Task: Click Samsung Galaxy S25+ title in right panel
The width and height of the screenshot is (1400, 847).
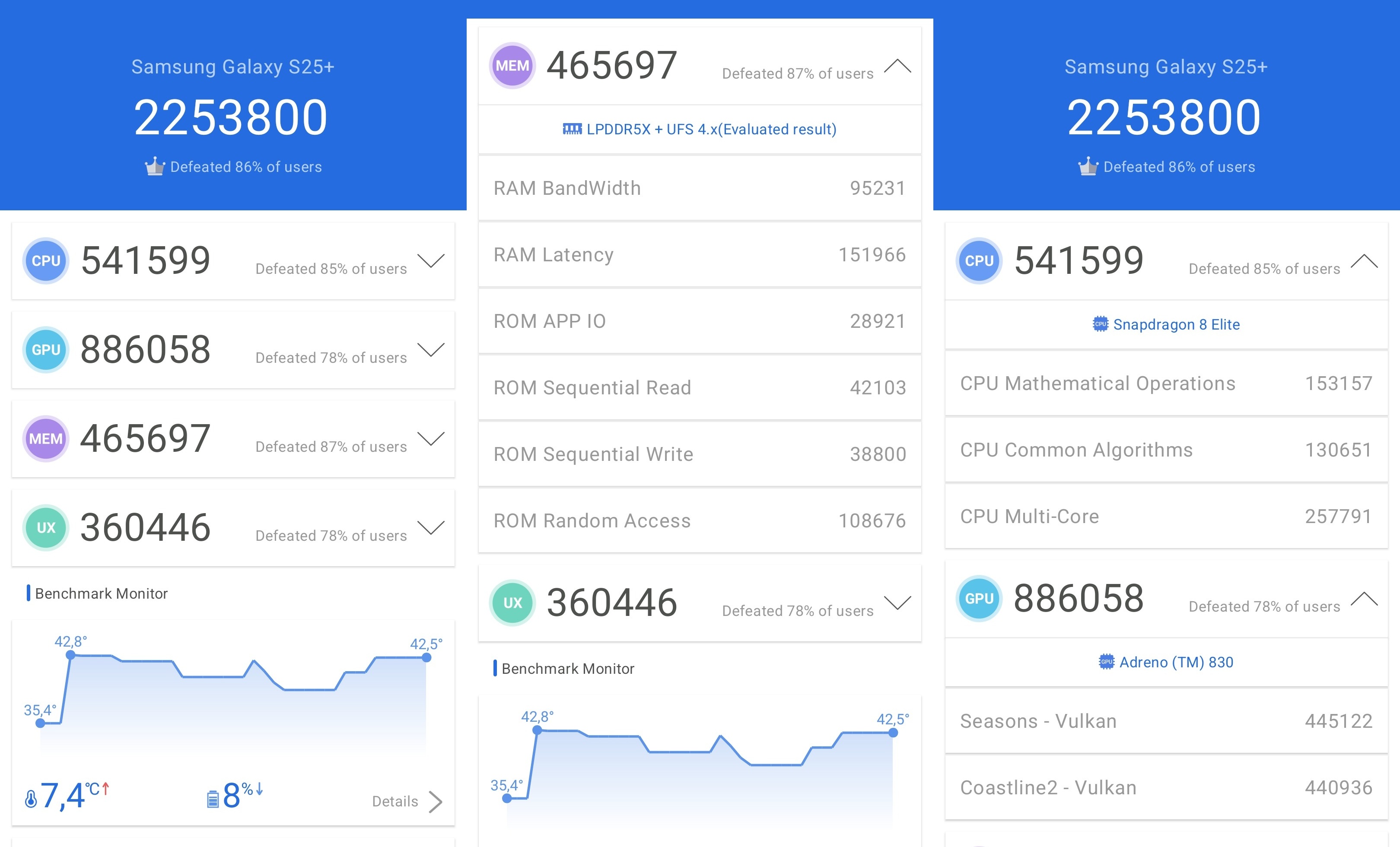Action: pyautogui.click(x=1166, y=67)
